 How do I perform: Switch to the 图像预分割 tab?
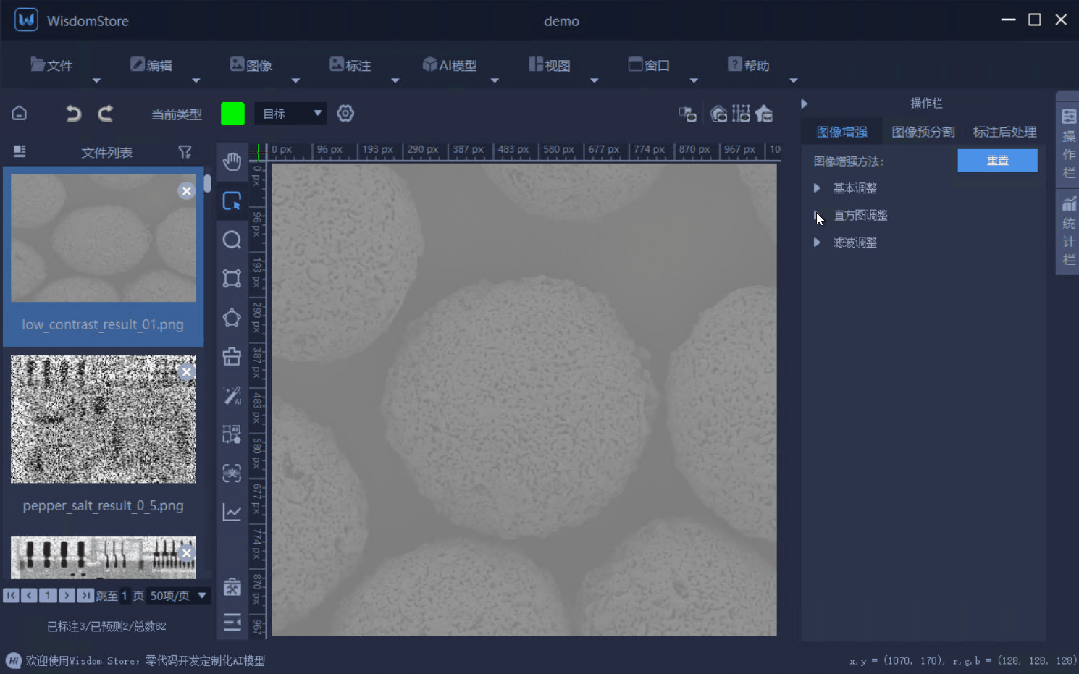point(923,132)
